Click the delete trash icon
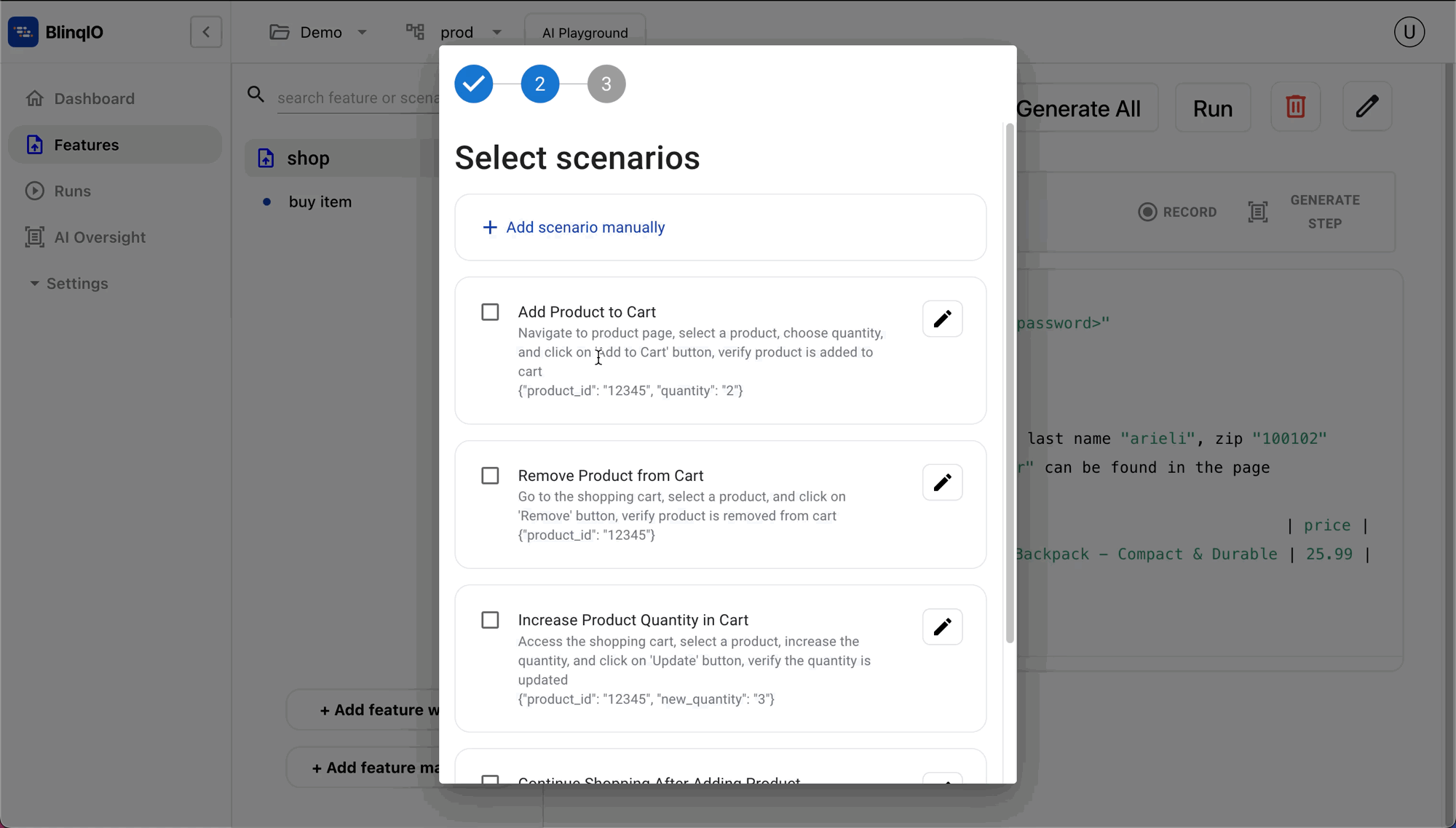This screenshot has width=1456, height=828. (x=1296, y=107)
